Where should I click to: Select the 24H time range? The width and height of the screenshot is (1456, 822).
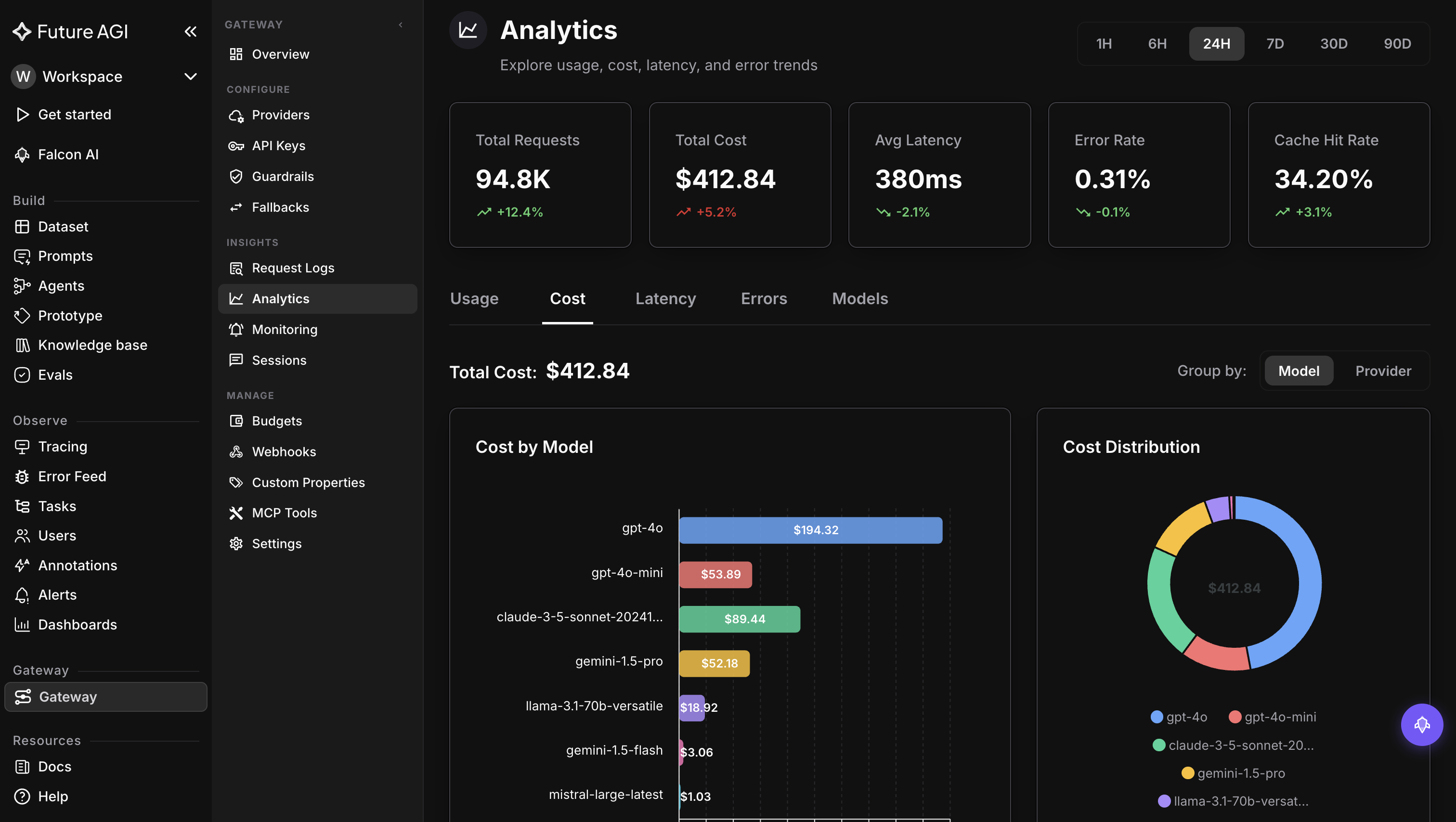tap(1216, 43)
